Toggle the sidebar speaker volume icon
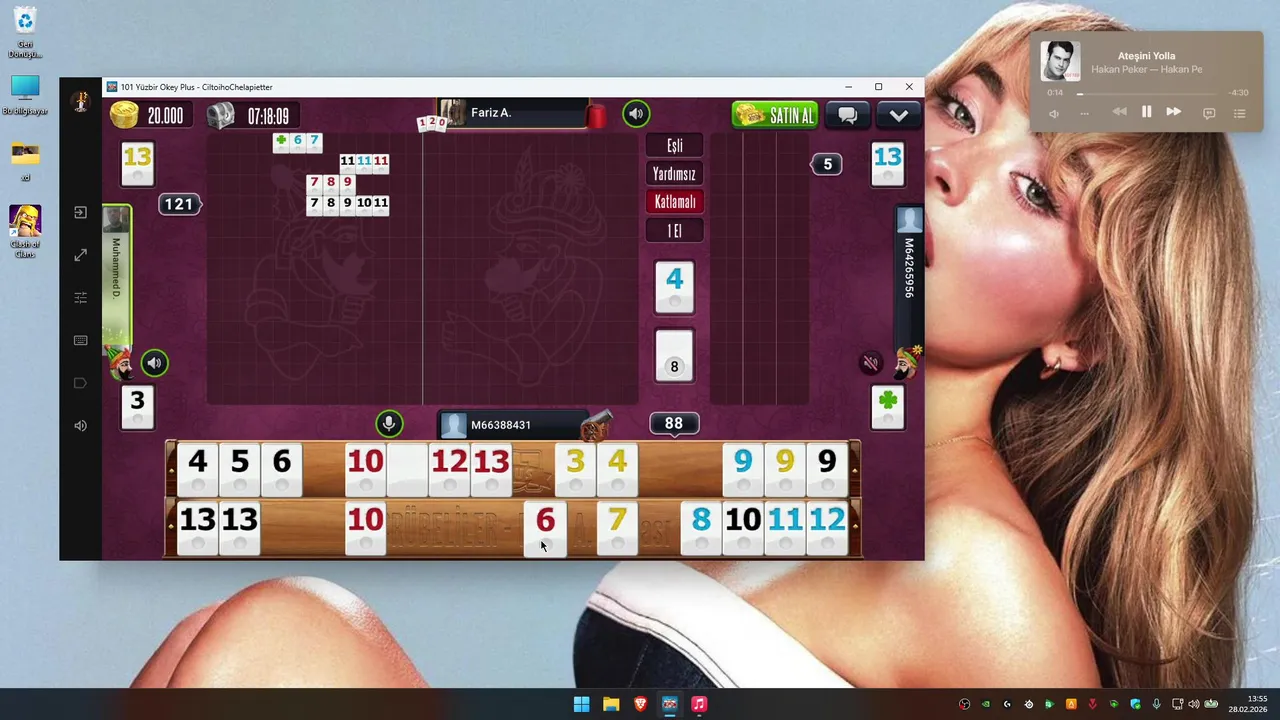The width and height of the screenshot is (1280, 720). (81, 425)
